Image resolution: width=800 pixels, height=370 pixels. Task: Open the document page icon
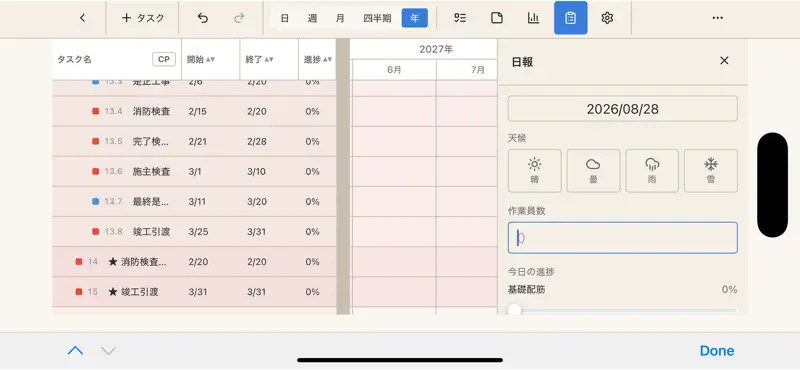pos(497,18)
